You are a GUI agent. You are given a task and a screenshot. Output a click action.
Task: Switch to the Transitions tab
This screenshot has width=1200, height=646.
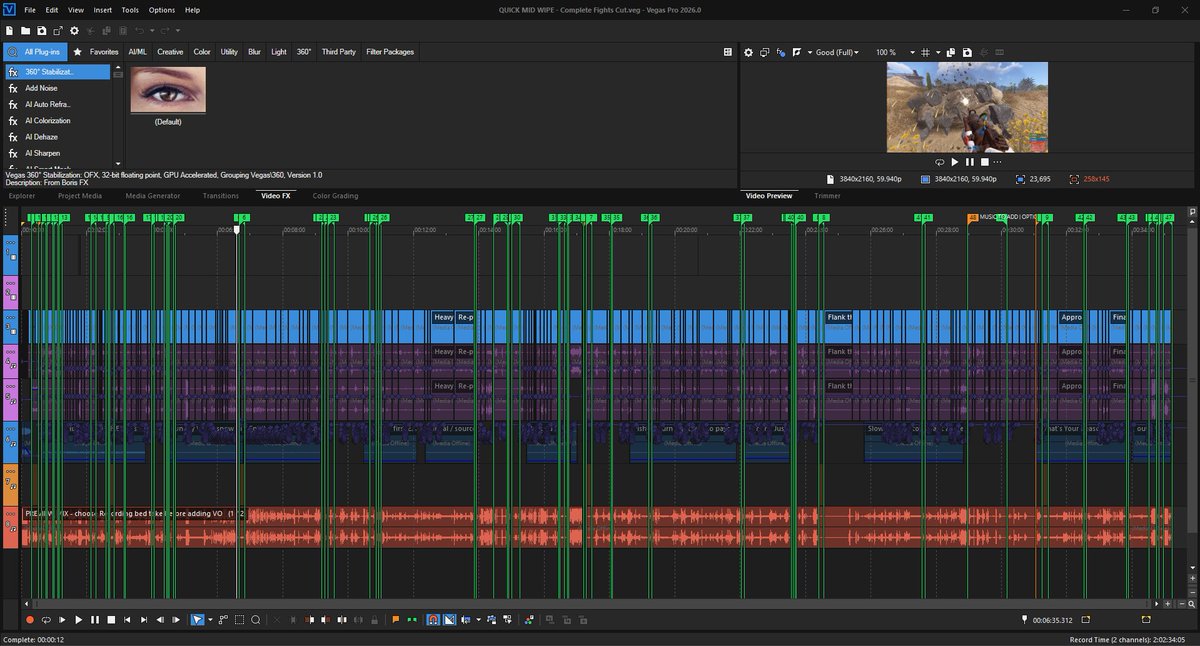(221, 196)
